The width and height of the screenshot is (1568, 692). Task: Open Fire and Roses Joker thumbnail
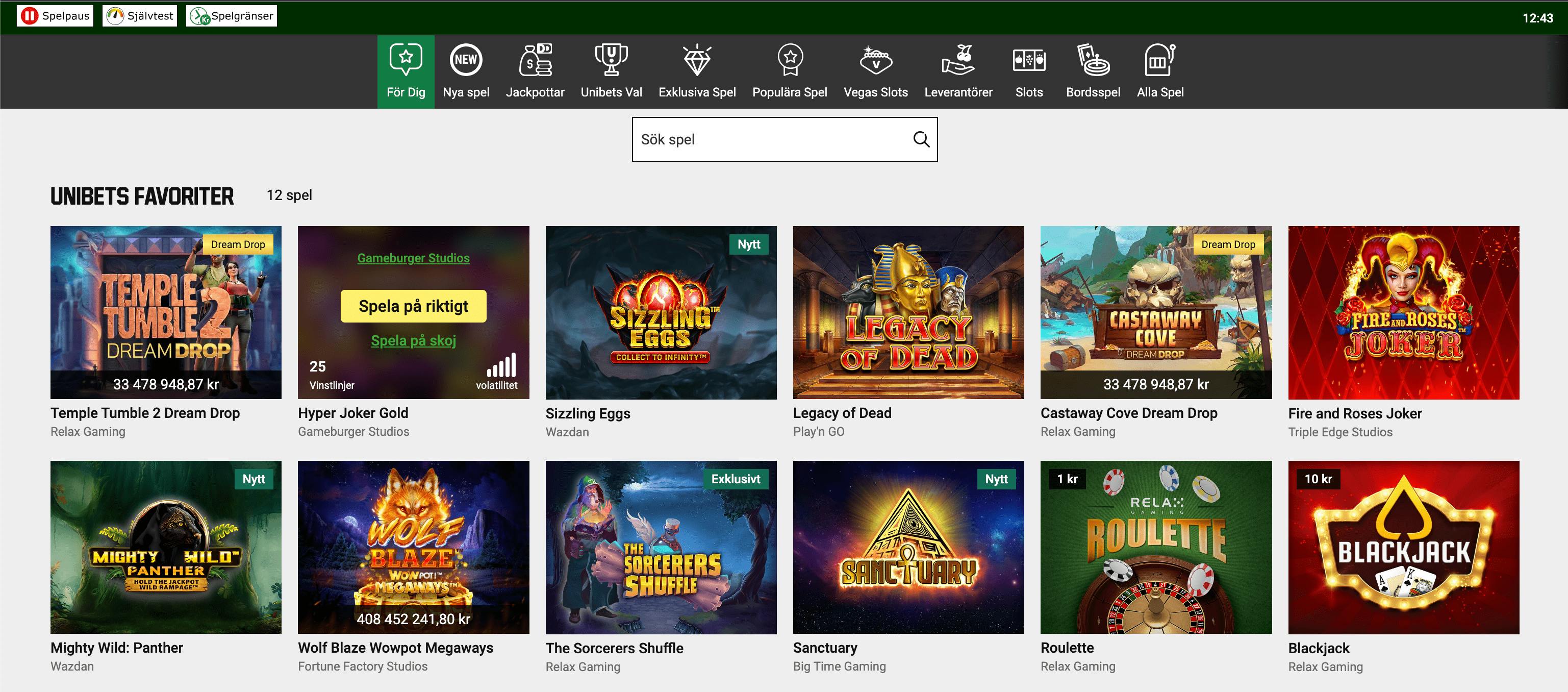coord(1404,312)
